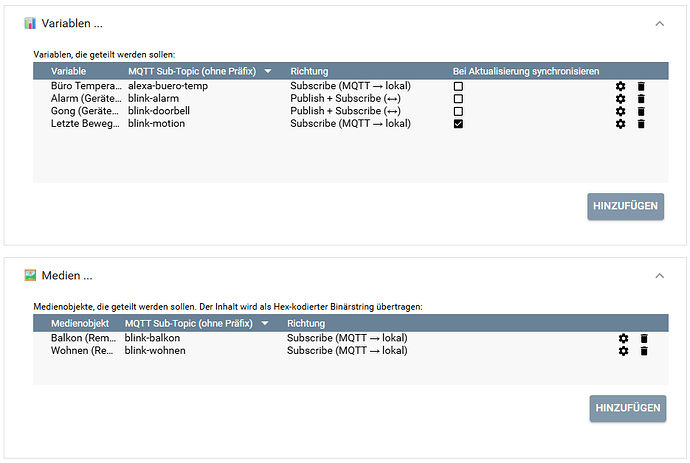Click Richtung value of blink-balkon row

347,338
